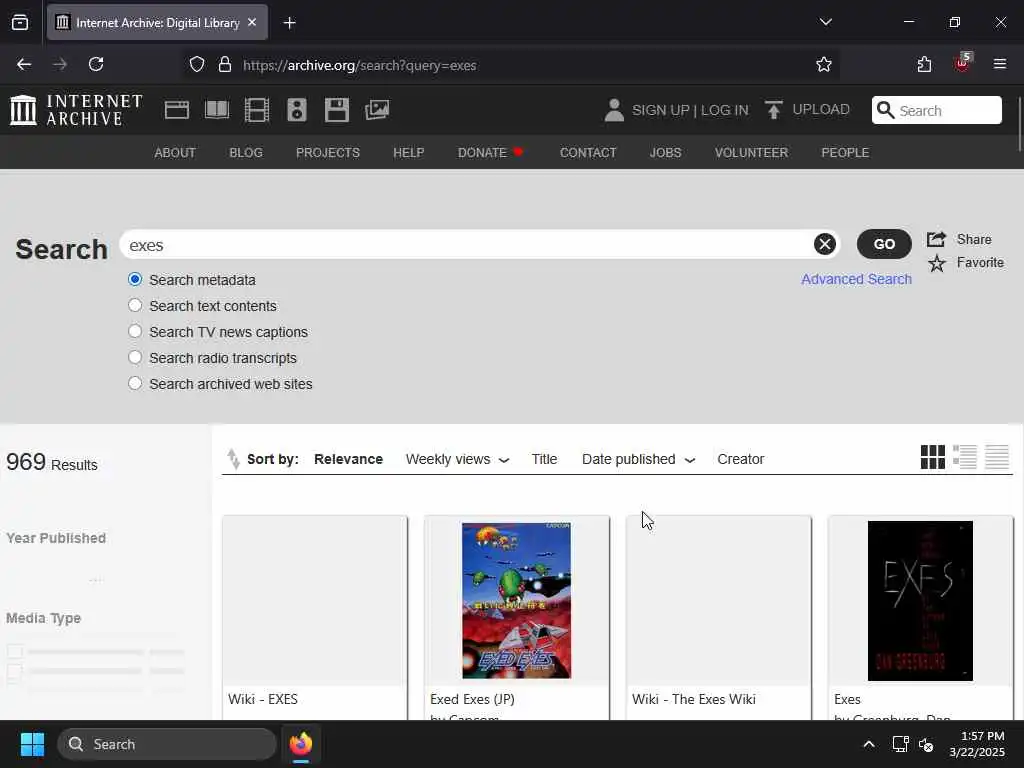The image size is (1024, 768).
Task: Open the DONATE menu item
Action: pos(482,153)
